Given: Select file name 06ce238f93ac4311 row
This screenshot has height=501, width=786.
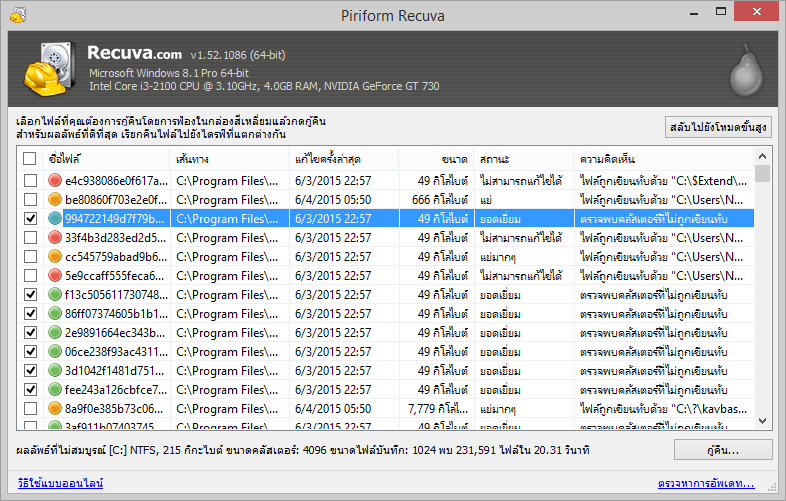Looking at the screenshot, I should [x=116, y=352].
